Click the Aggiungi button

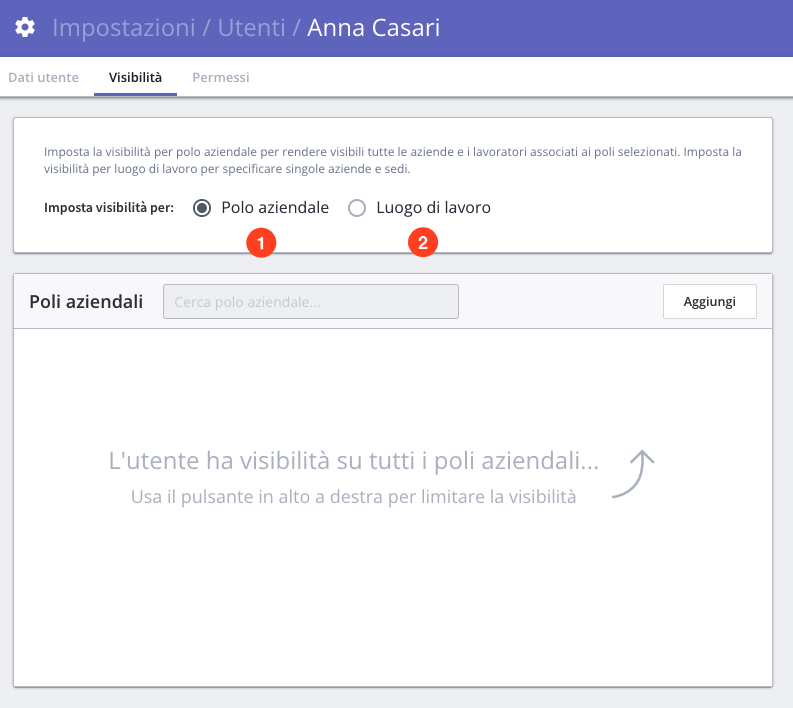(710, 301)
